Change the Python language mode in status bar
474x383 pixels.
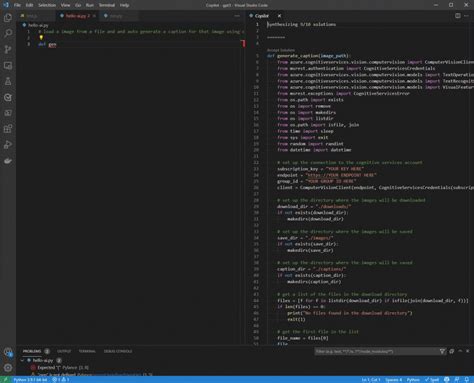point(413,380)
